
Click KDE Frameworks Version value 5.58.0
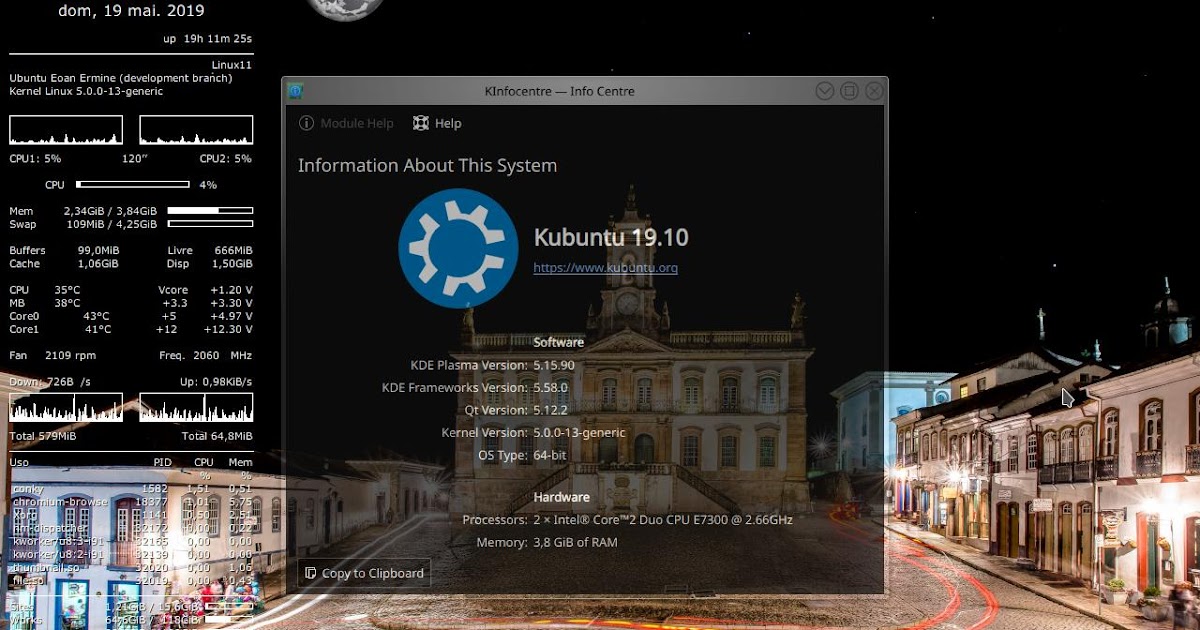pos(551,388)
